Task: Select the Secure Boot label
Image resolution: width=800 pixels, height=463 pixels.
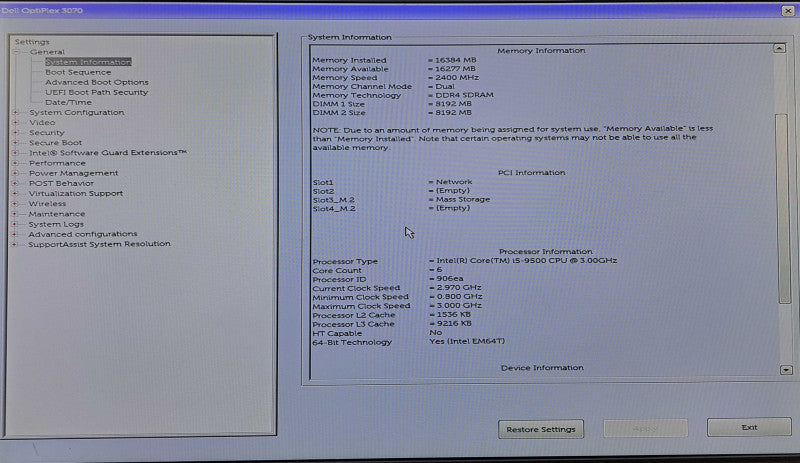Action: coord(55,143)
